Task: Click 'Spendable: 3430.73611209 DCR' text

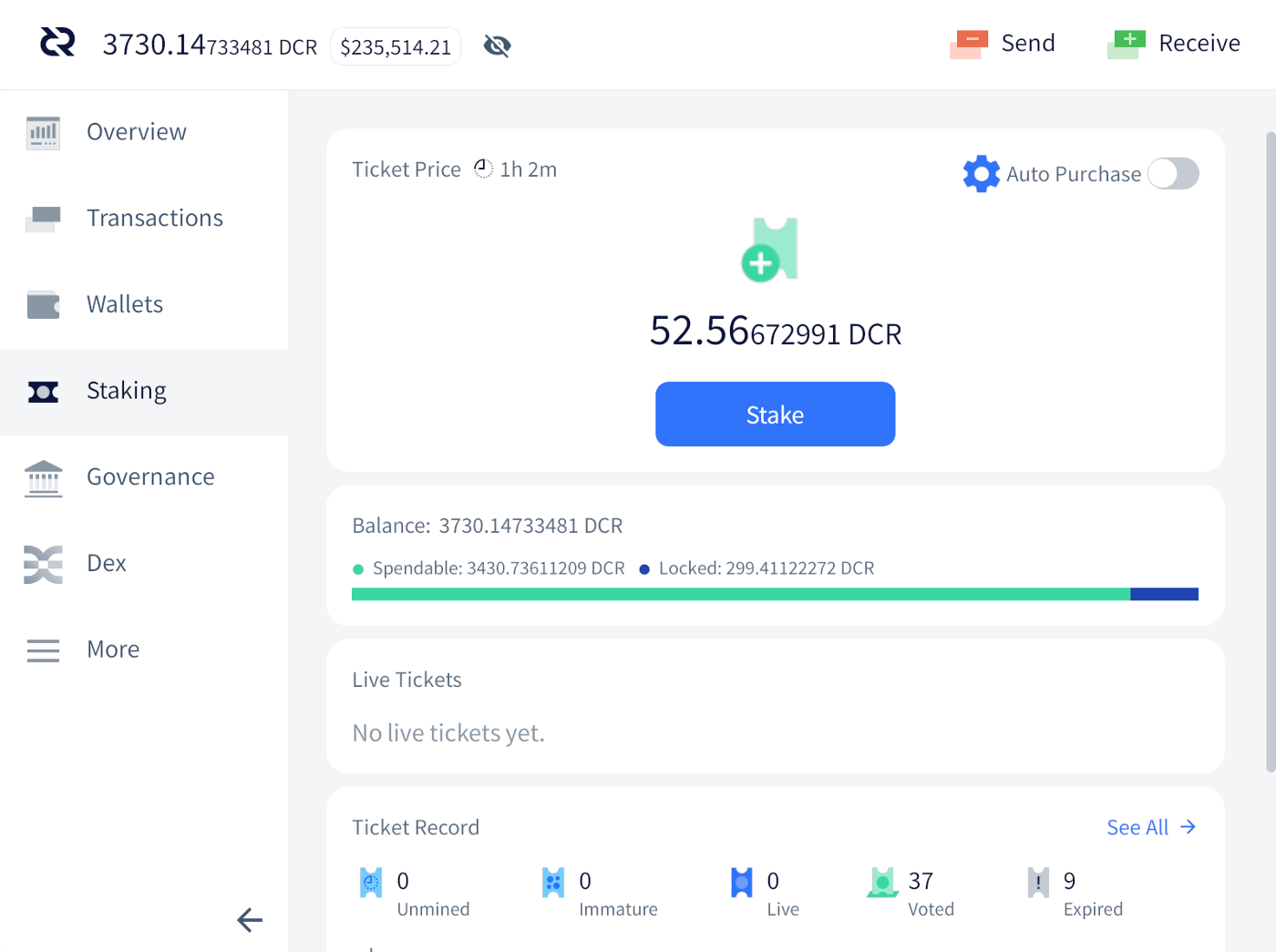Action: coord(499,568)
